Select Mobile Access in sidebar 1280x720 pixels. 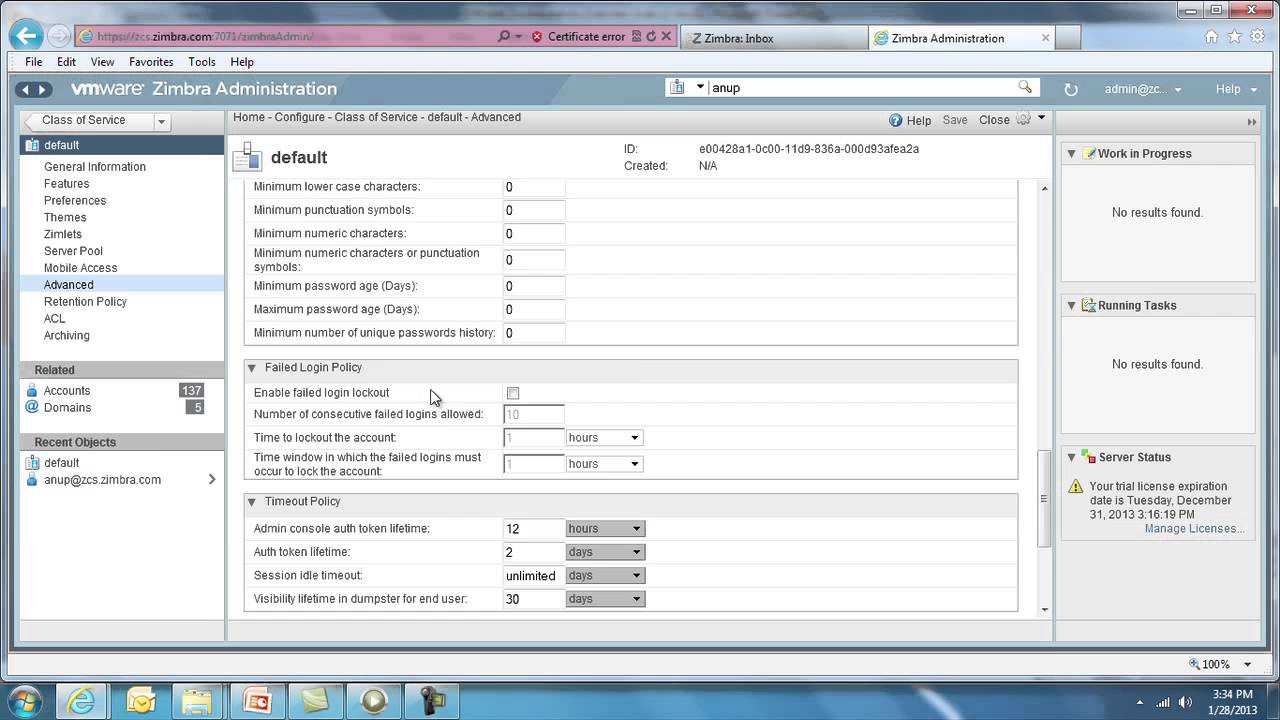click(x=80, y=268)
